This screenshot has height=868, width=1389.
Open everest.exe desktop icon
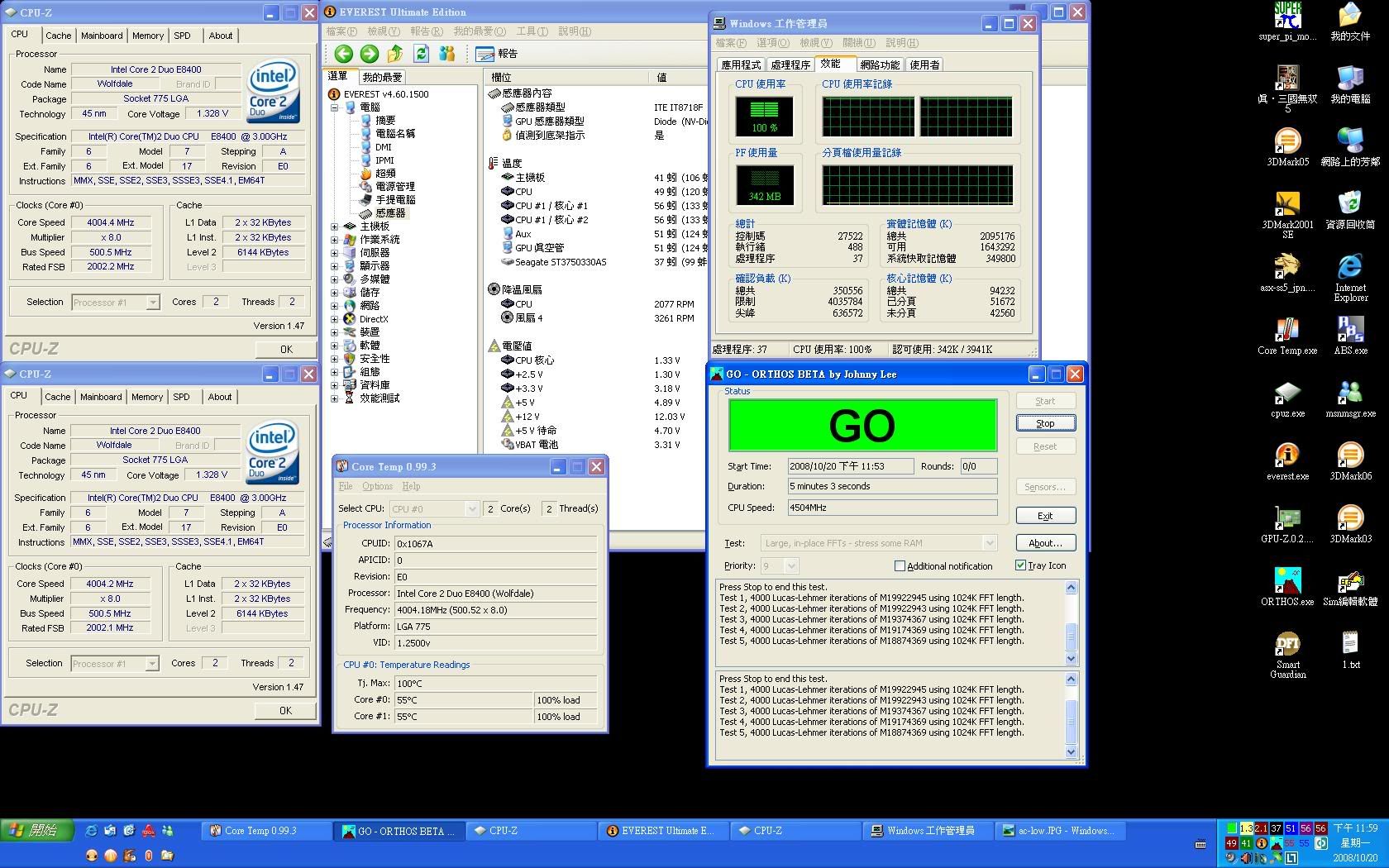pyautogui.click(x=1287, y=461)
